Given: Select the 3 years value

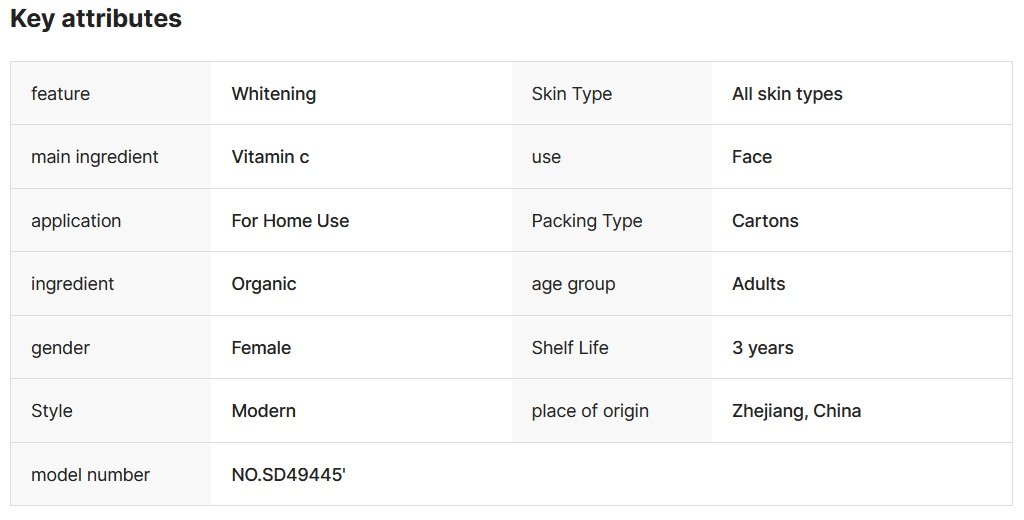Looking at the screenshot, I should [x=763, y=348].
